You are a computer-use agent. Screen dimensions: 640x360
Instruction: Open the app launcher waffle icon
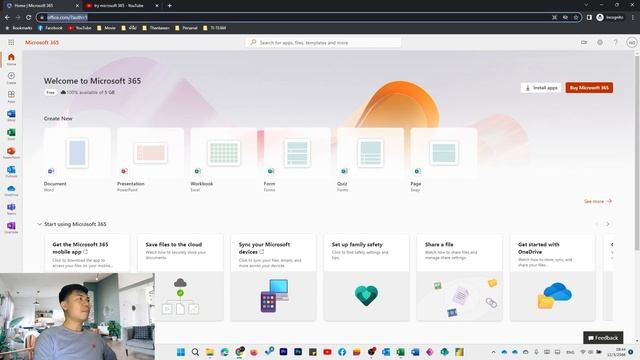[x=11, y=42]
